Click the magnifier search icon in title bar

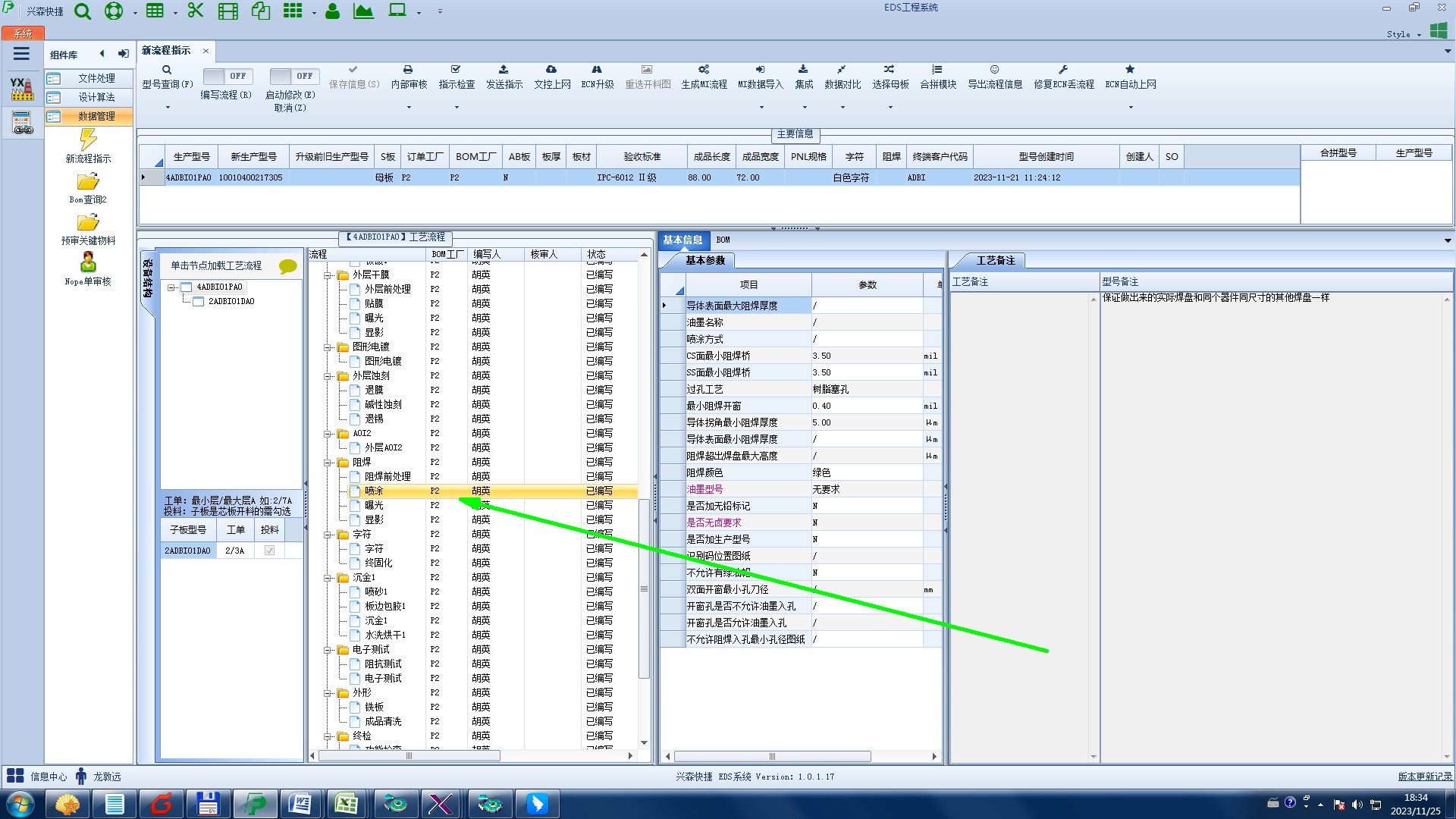pyautogui.click(x=83, y=11)
